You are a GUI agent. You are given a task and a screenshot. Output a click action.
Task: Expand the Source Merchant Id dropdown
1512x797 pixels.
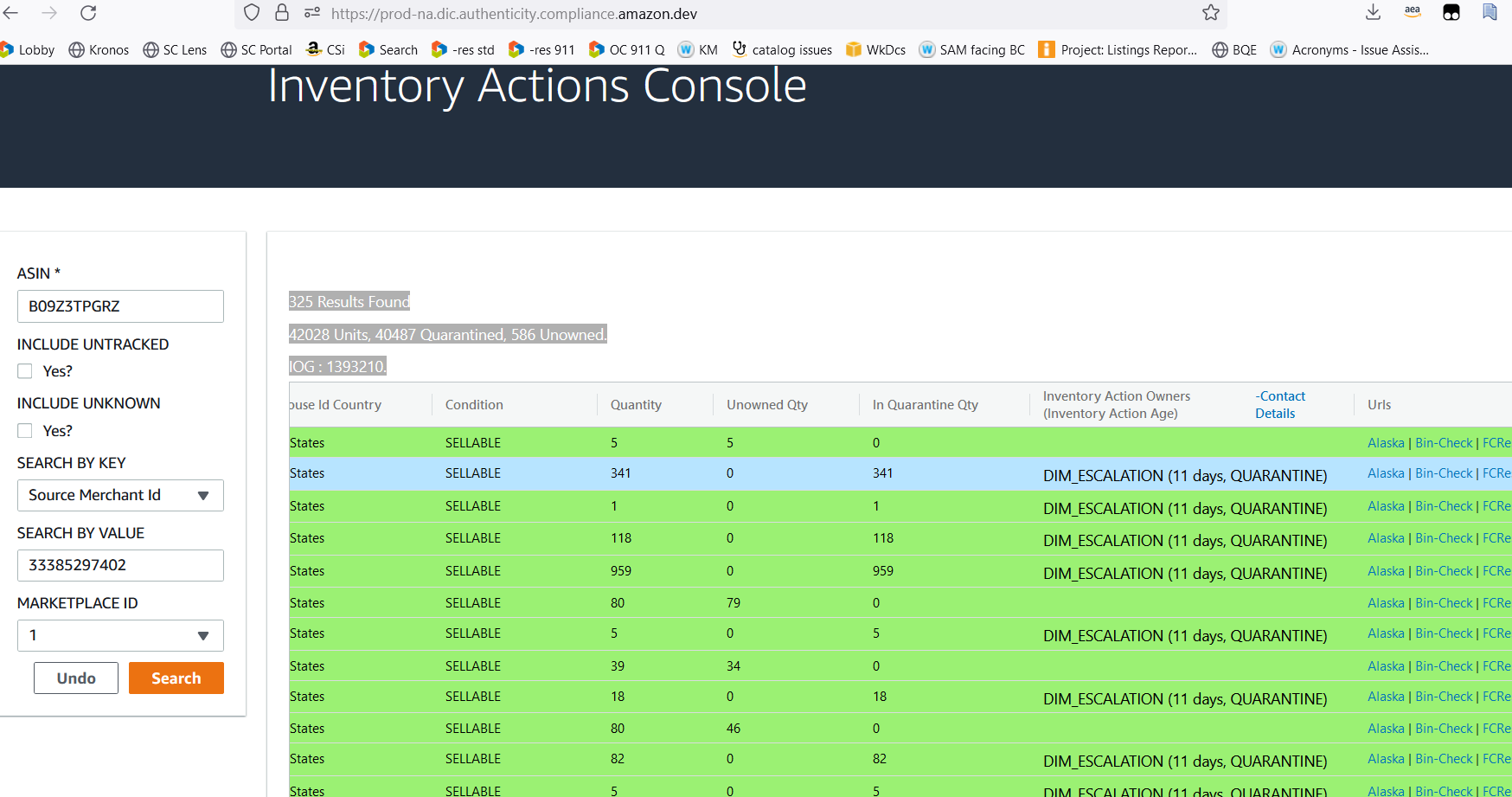pyautogui.click(x=120, y=496)
